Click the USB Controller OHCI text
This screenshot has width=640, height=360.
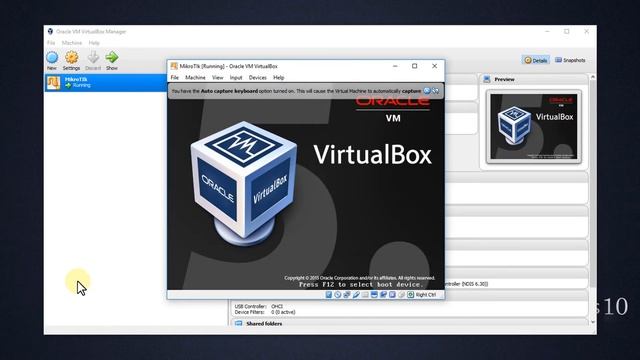[x=259, y=306]
